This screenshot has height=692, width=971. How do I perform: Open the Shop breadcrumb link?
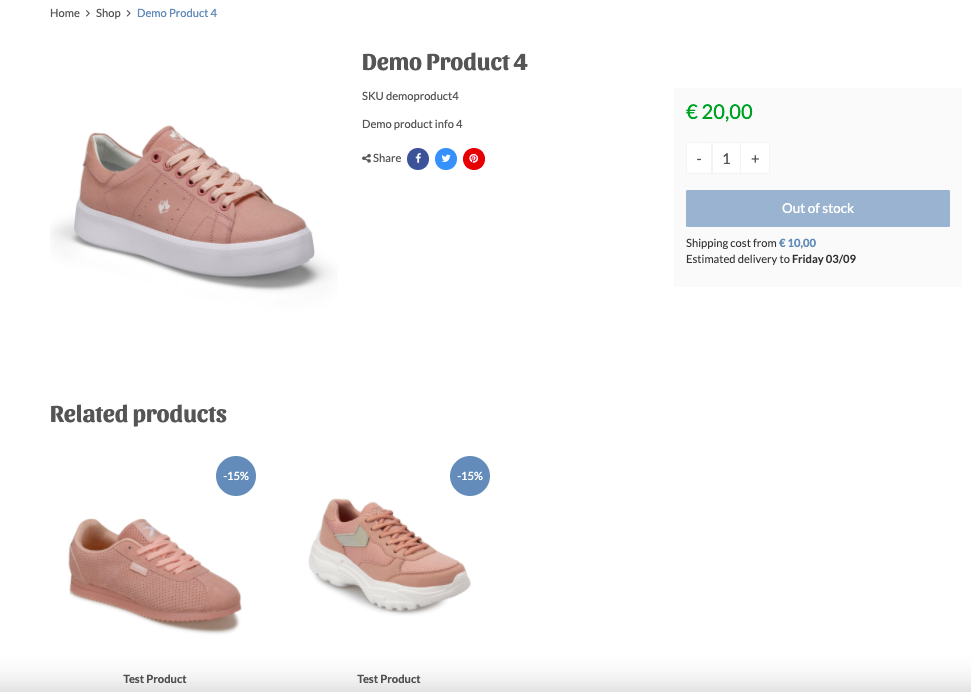pyautogui.click(x=108, y=13)
